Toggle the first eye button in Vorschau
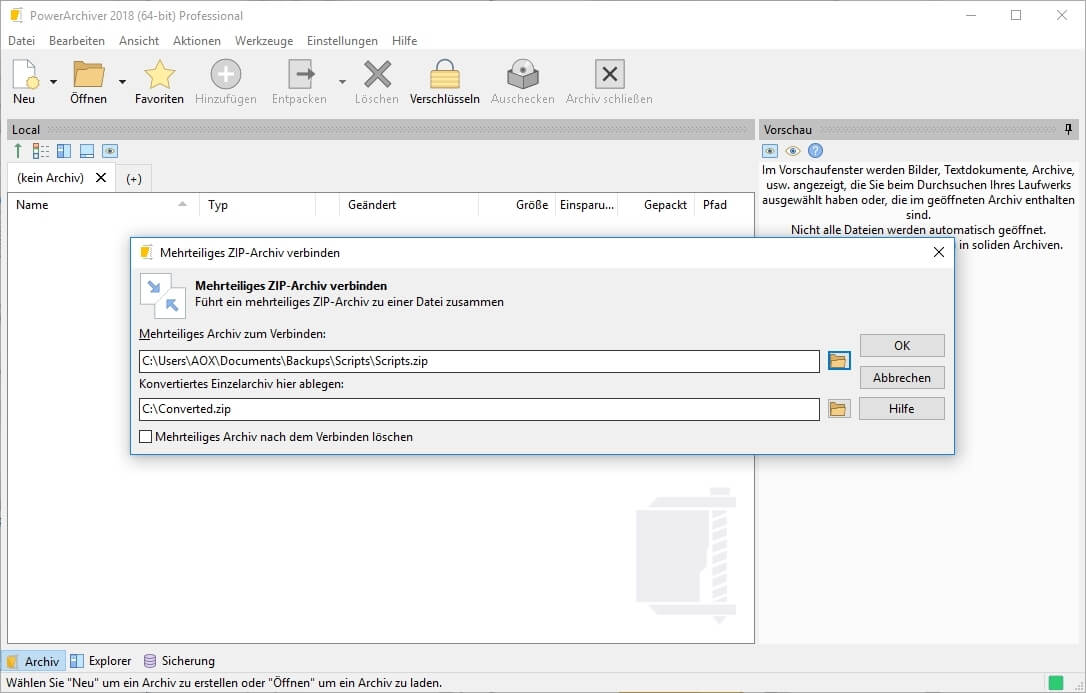This screenshot has height=693, width=1086. coord(770,151)
